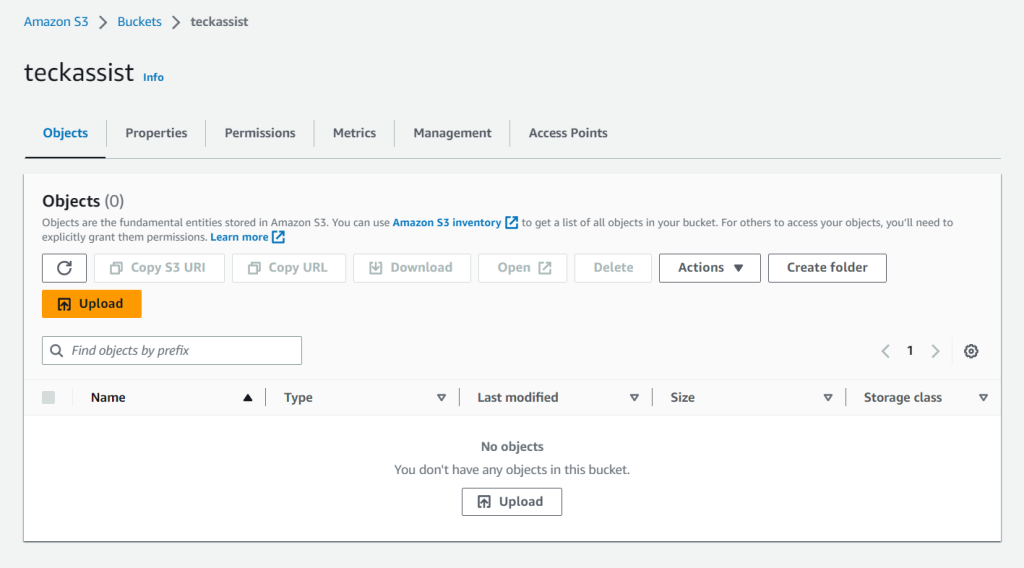The height and width of the screenshot is (568, 1024).
Task: Focus the Find objects by prefix field
Action: click(x=172, y=351)
